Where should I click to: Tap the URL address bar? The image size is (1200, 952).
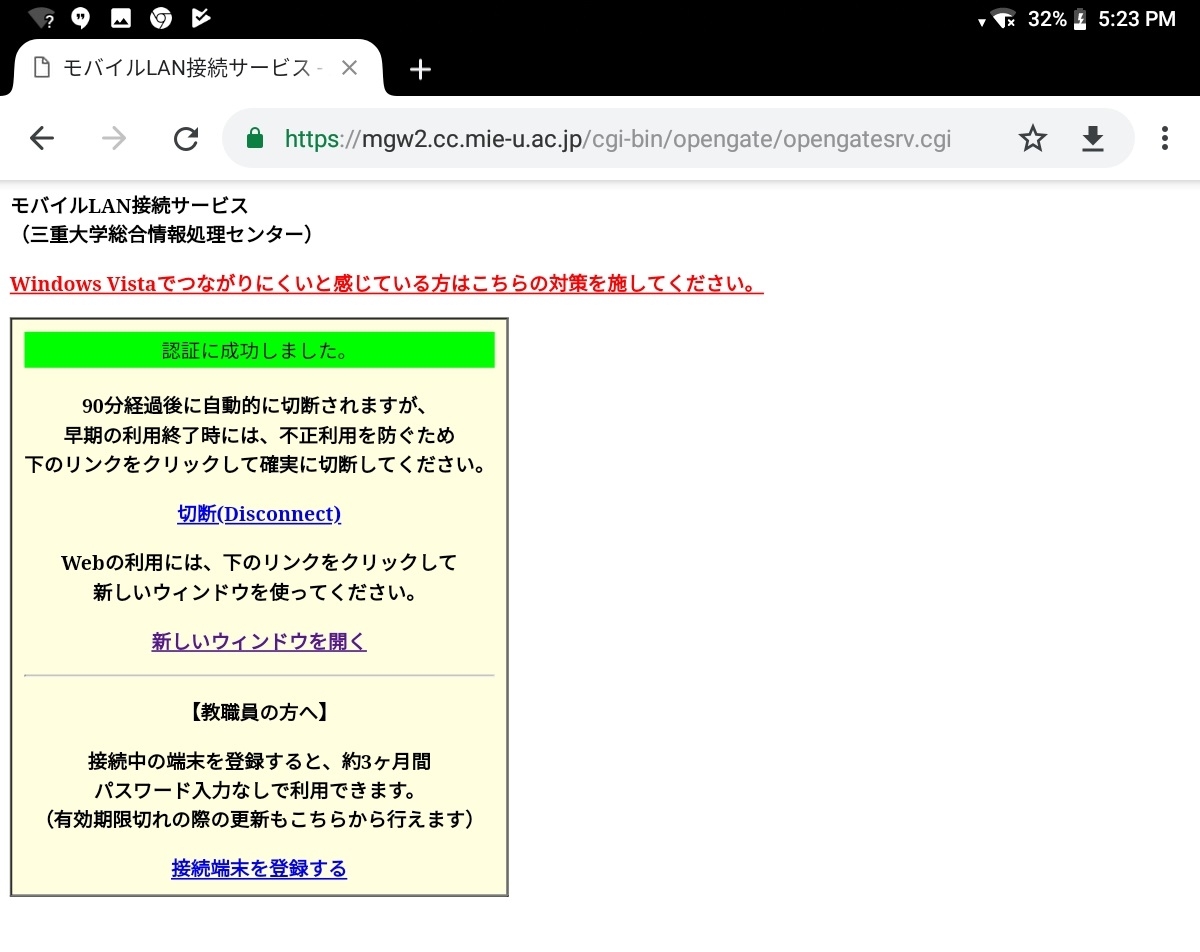click(617, 138)
